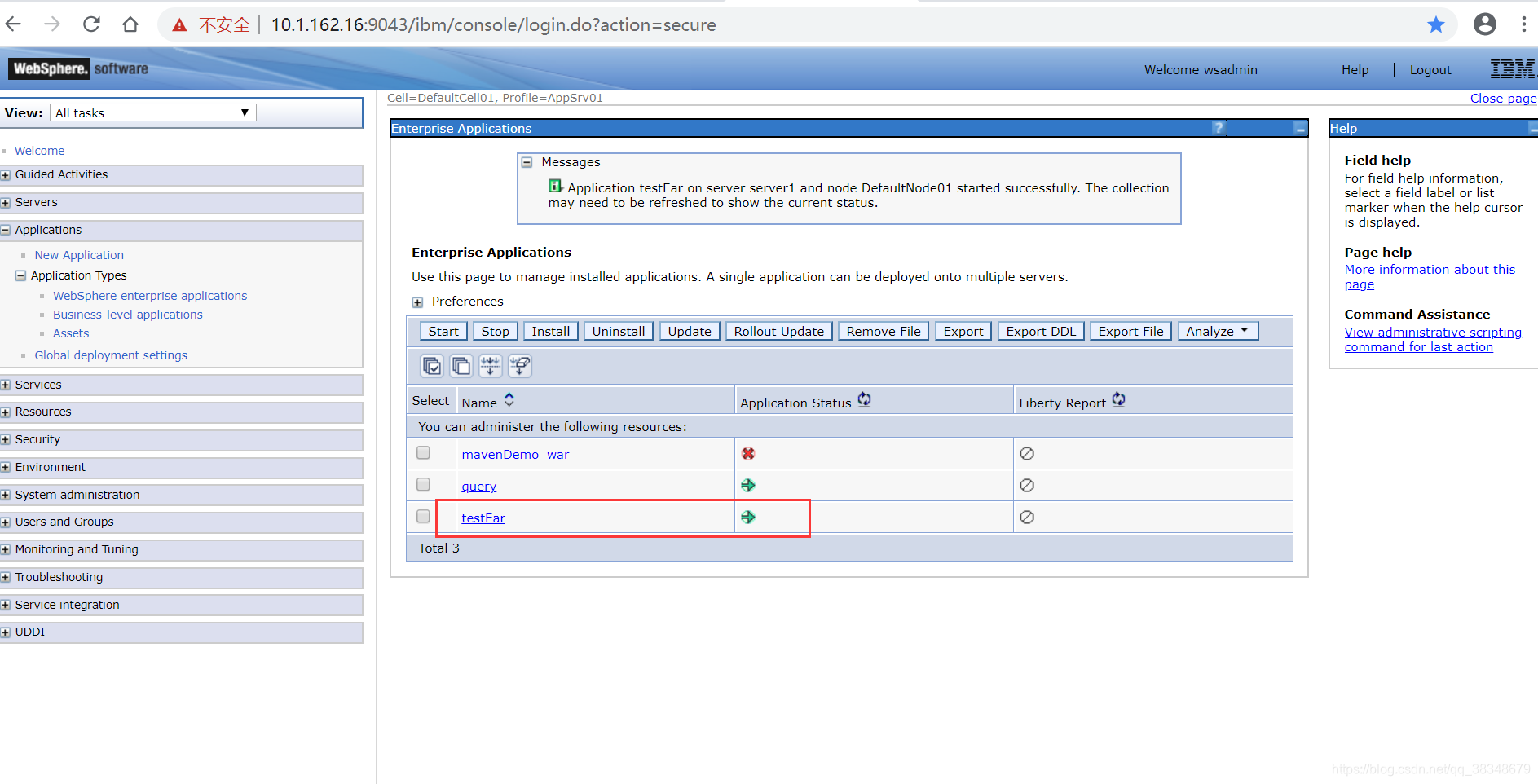Click the Liberty Report icon for mavenDemo_war
This screenshot has width=1538, height=784.
(1027, 453)
